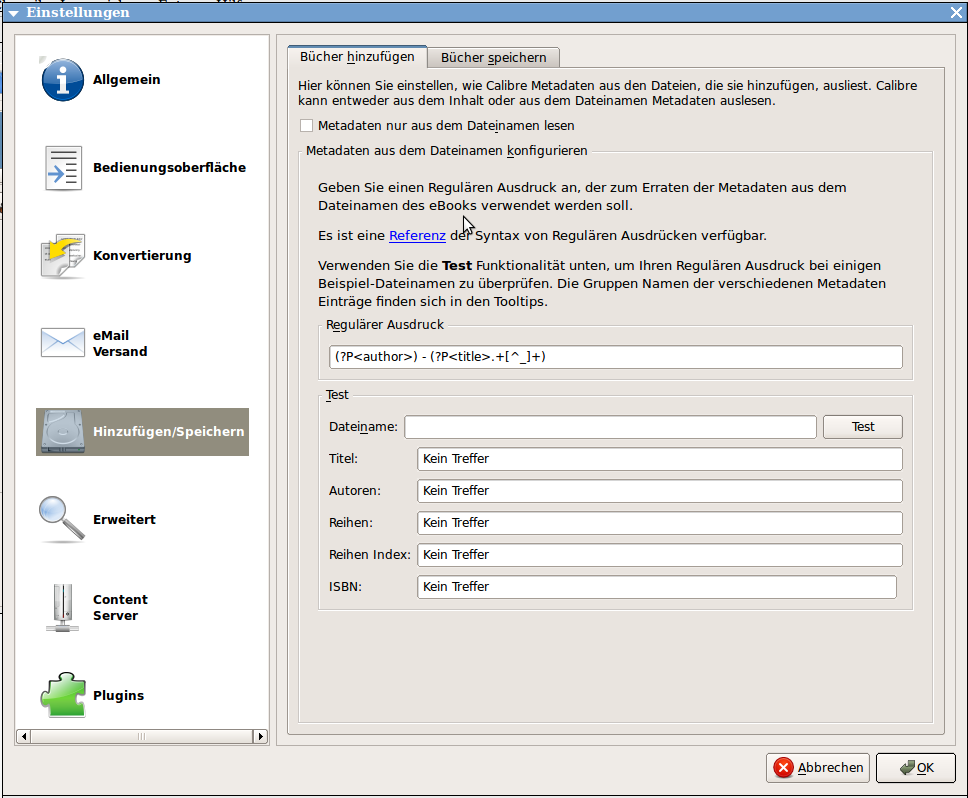Click the Einstellungen title bar menu arrow
The height and width of the screenshot is (798, 968).
click(14, 13)
